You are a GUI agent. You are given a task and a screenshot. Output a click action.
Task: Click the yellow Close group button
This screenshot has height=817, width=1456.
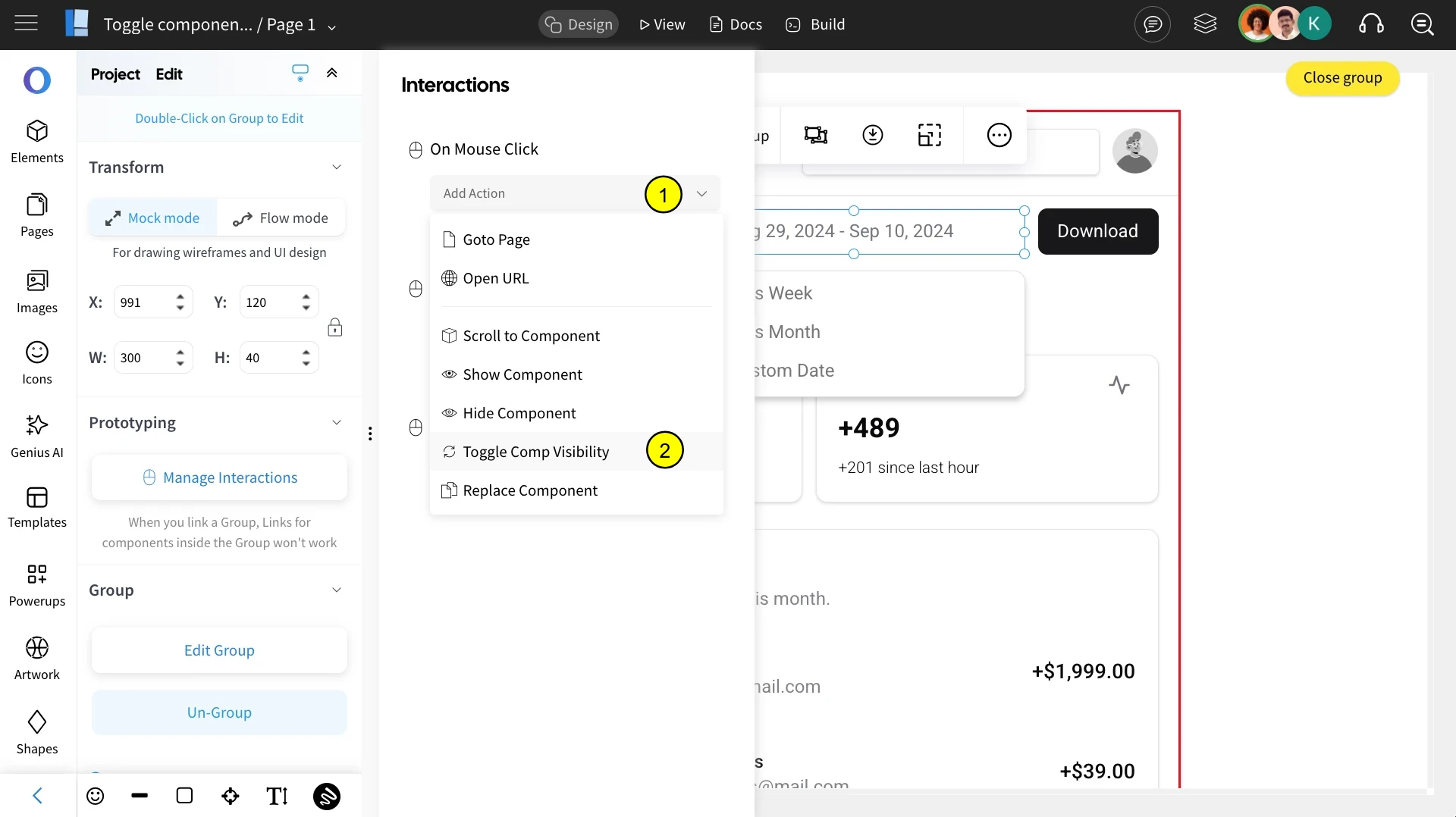click(x=1342, y=78)
